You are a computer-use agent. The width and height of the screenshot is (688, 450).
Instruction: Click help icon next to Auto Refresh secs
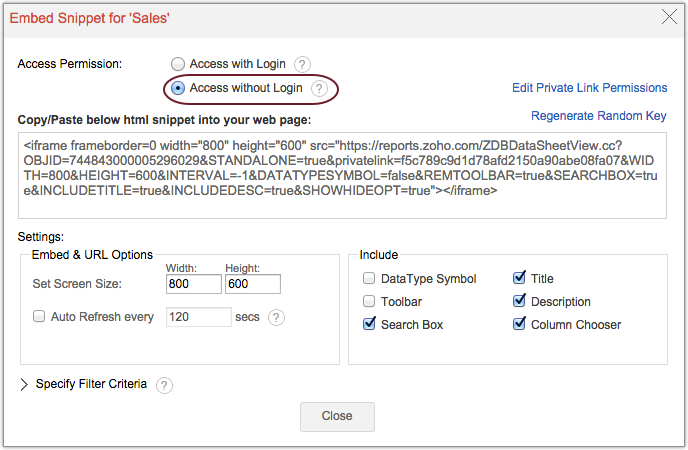click(x=277, y=317)
